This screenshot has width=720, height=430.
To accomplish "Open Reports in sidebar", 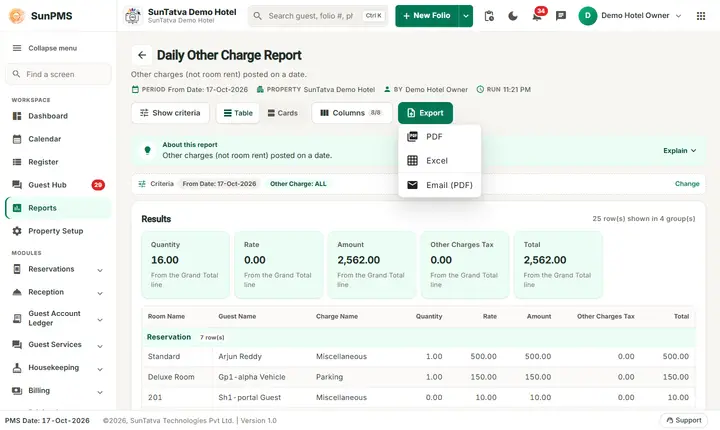I will 58,208.
